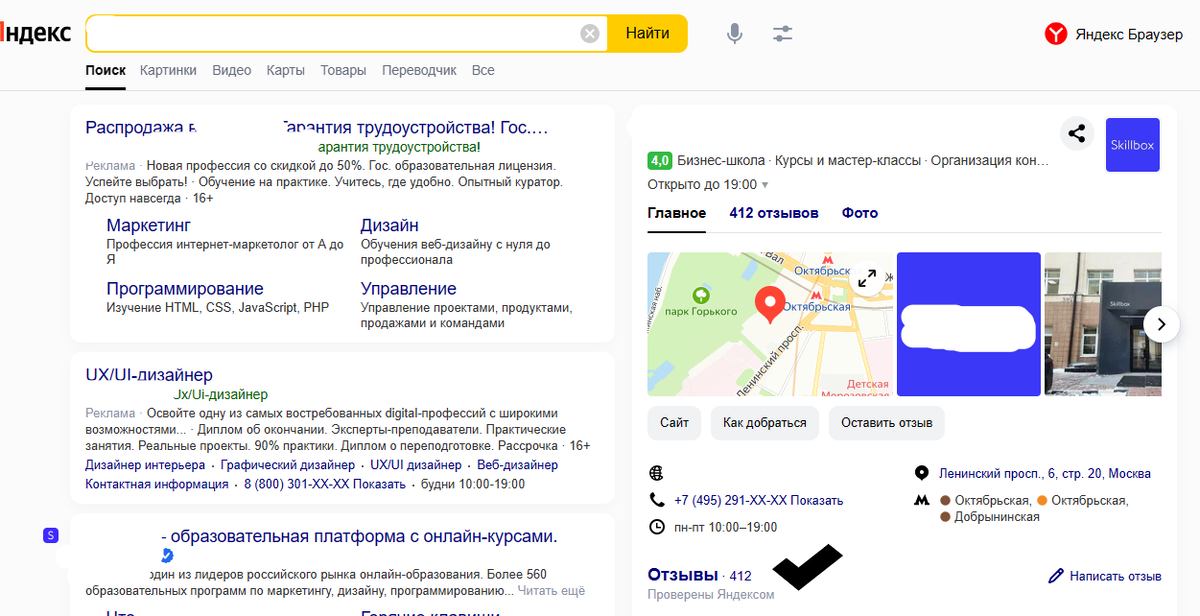Click the address pin icon
1200x616 pixels.
tap(922, 473)
